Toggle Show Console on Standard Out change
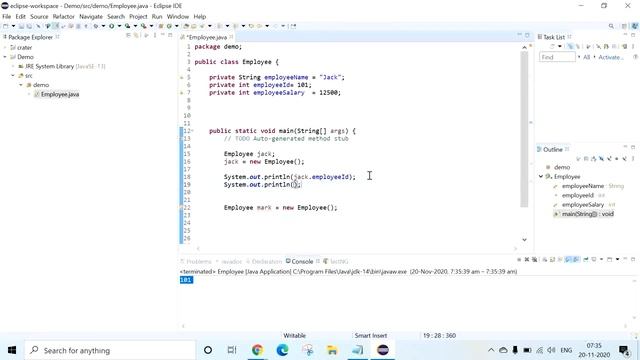This screenshot has width=640, height=360. 567,259
